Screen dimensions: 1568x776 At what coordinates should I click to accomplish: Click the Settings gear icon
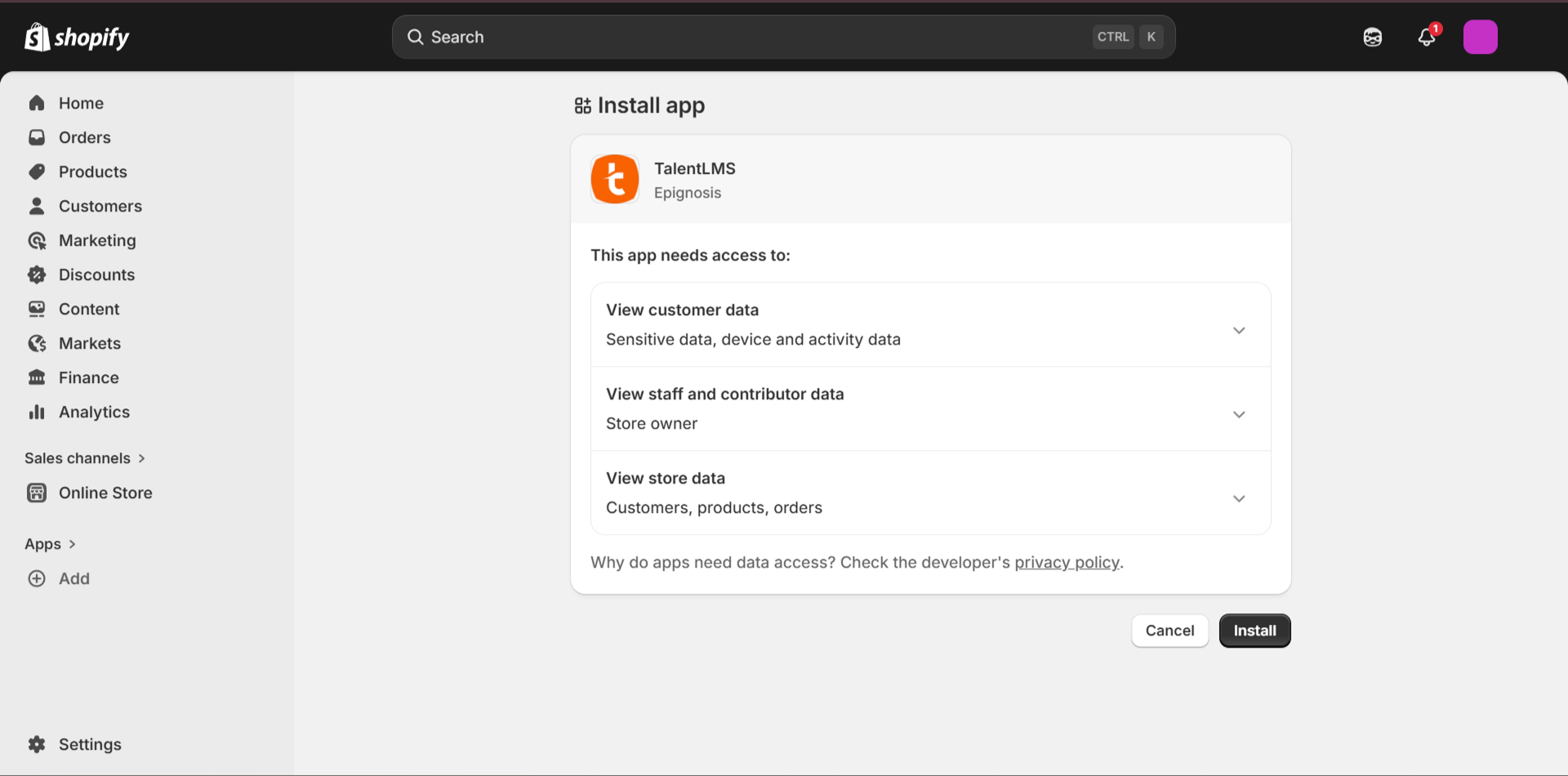tap(37, 744)
